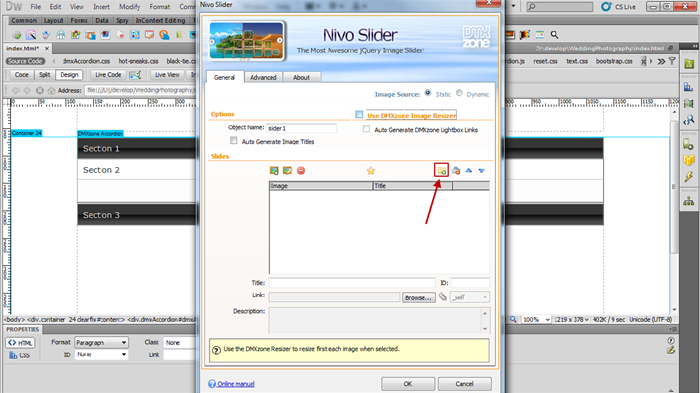Click the red remove slide icon
700x393 pixels.
pos(301,171)
